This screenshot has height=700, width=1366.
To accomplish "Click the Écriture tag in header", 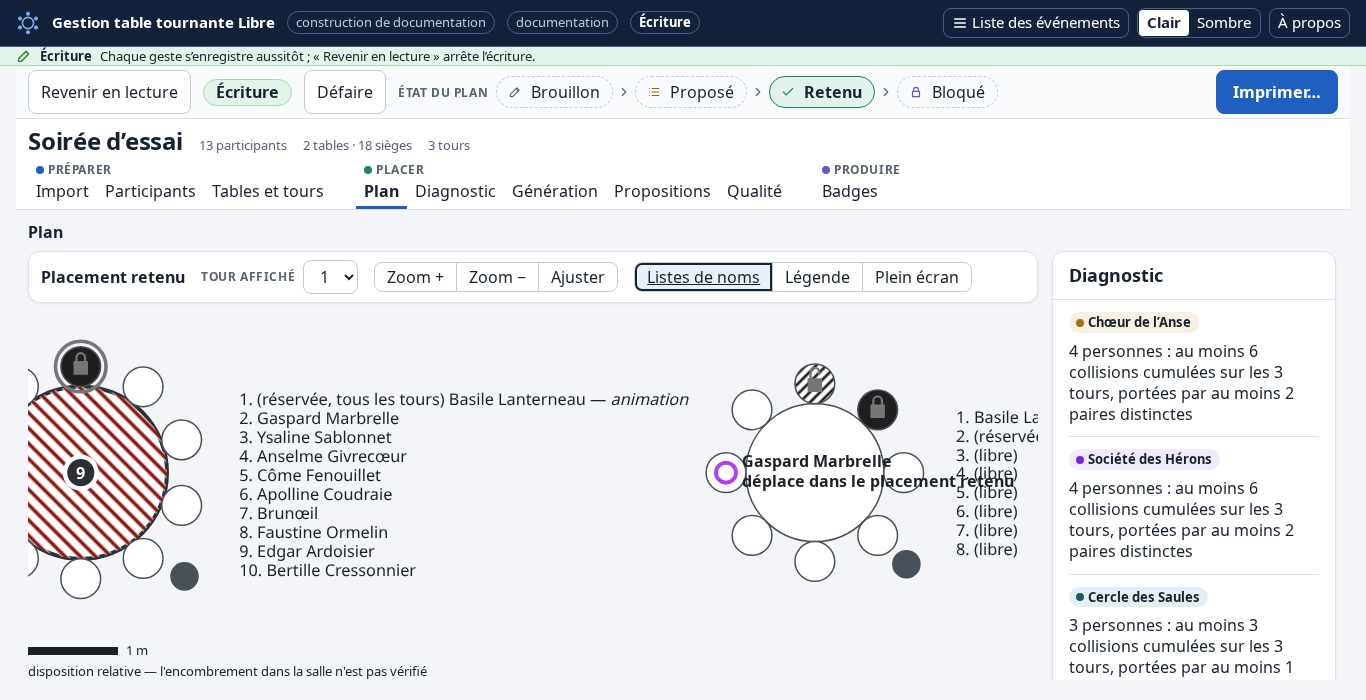I will tap(665, 22).
